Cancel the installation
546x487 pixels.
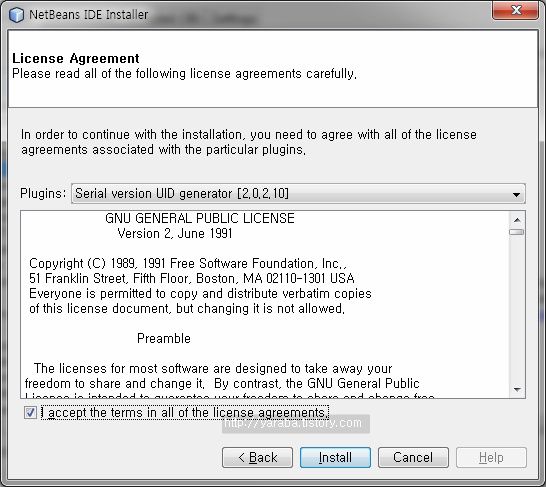pos(413,457)
